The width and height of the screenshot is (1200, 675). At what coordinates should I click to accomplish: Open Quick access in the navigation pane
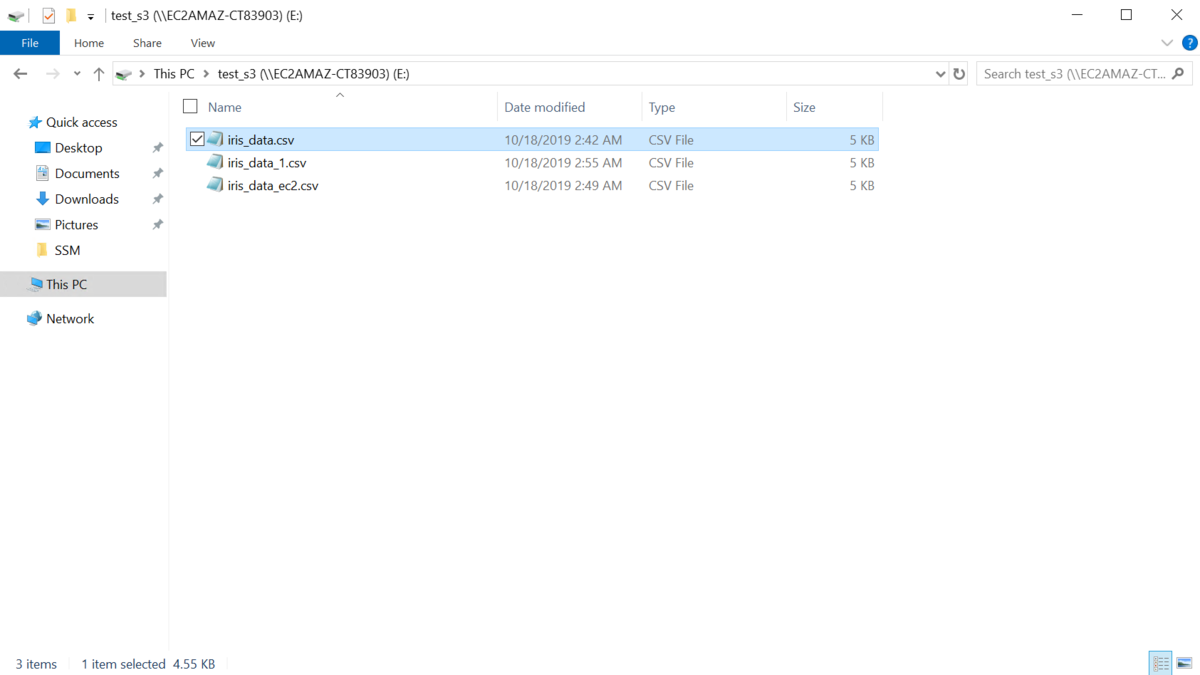pos(82,122)
